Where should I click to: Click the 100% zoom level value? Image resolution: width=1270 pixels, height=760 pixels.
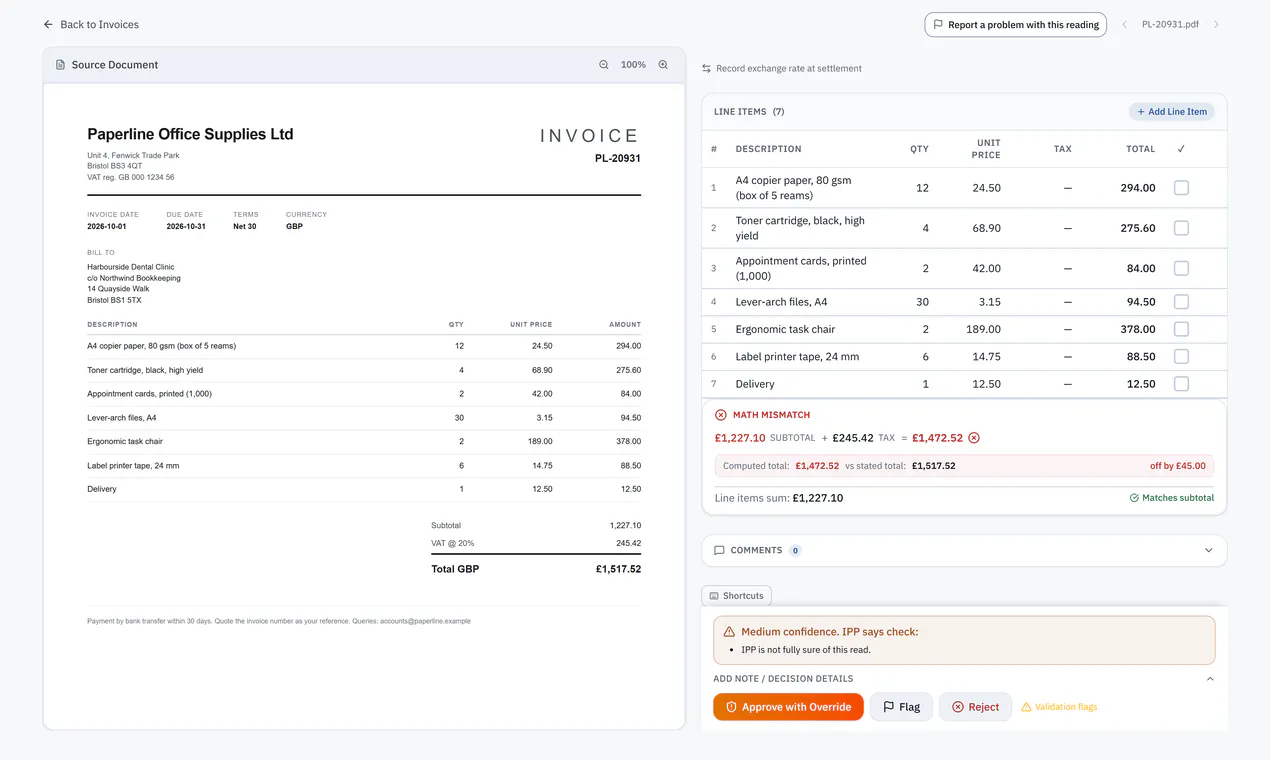(633, 65)
